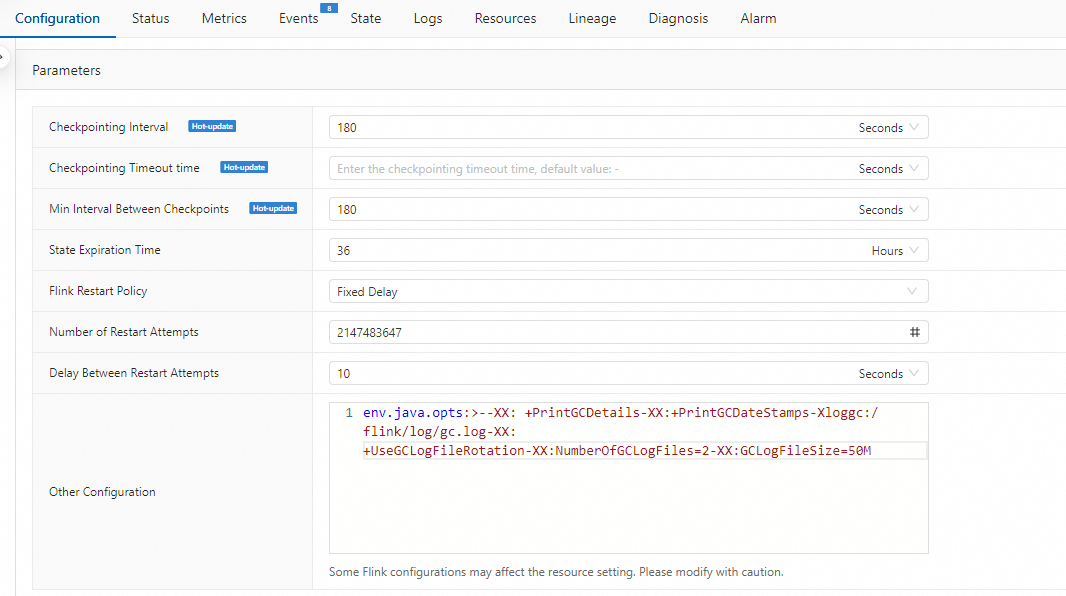1066x596 pixels.
Task: Focus the Checkpointing Timeout time input field
Action: (590, 169)
